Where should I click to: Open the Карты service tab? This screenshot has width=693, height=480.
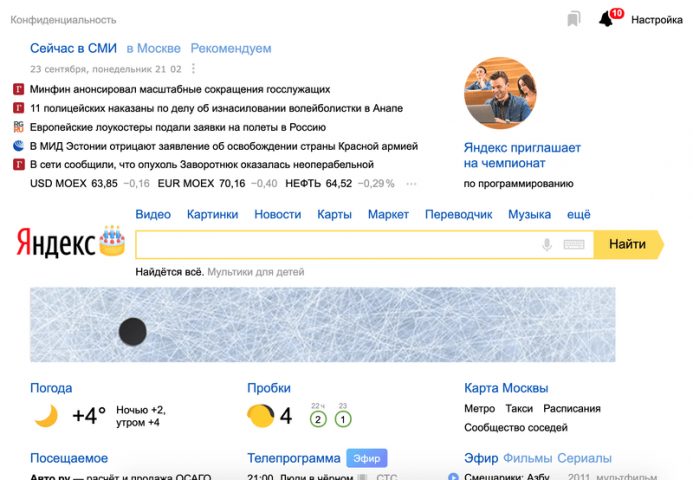click(x=335, y=214)
